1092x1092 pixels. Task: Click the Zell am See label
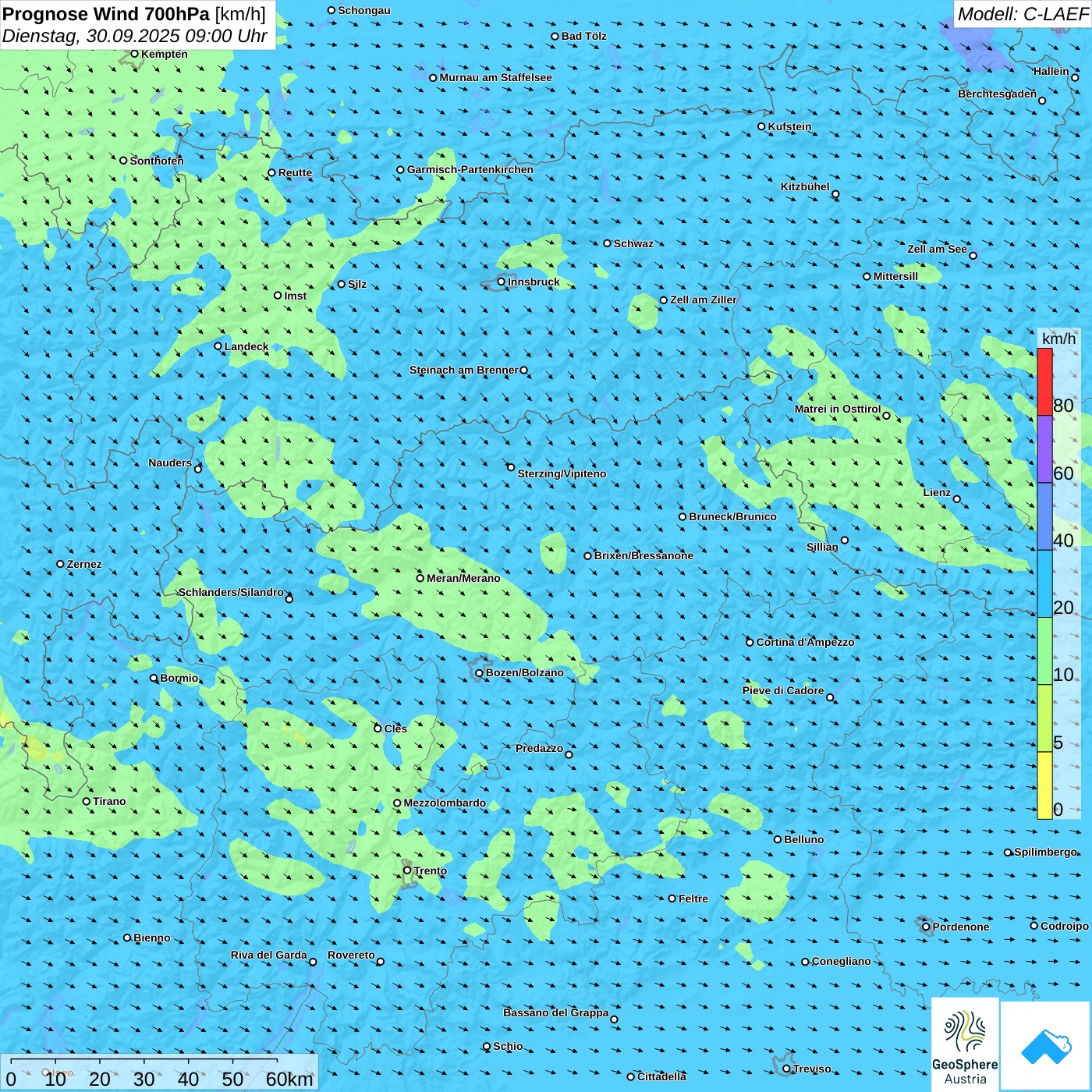click(x=937, y=249)
